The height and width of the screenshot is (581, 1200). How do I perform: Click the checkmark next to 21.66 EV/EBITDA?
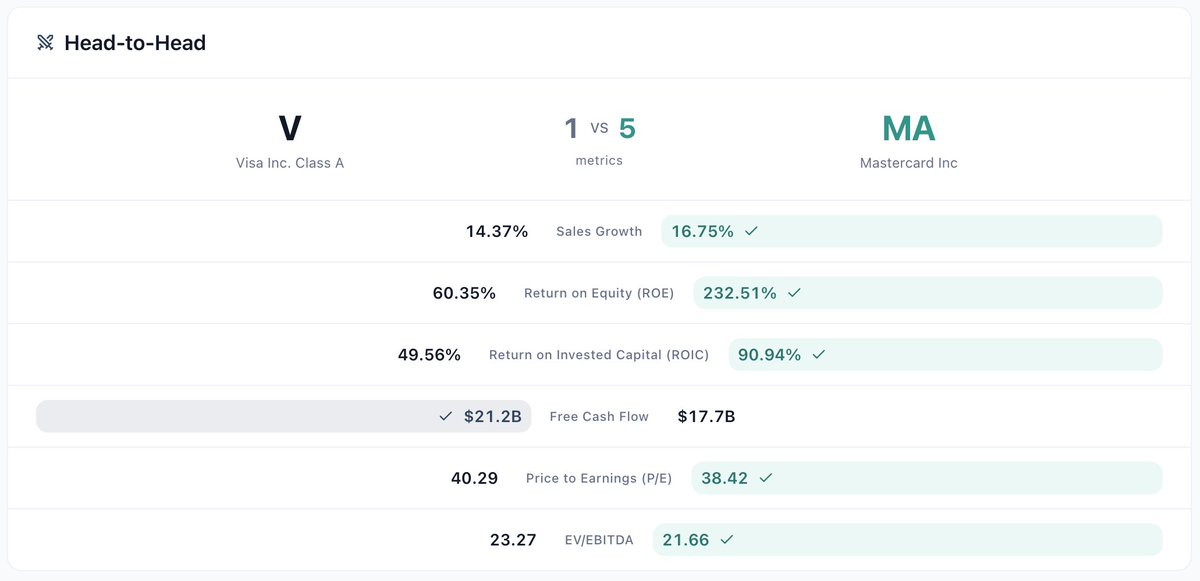[727, 540]
